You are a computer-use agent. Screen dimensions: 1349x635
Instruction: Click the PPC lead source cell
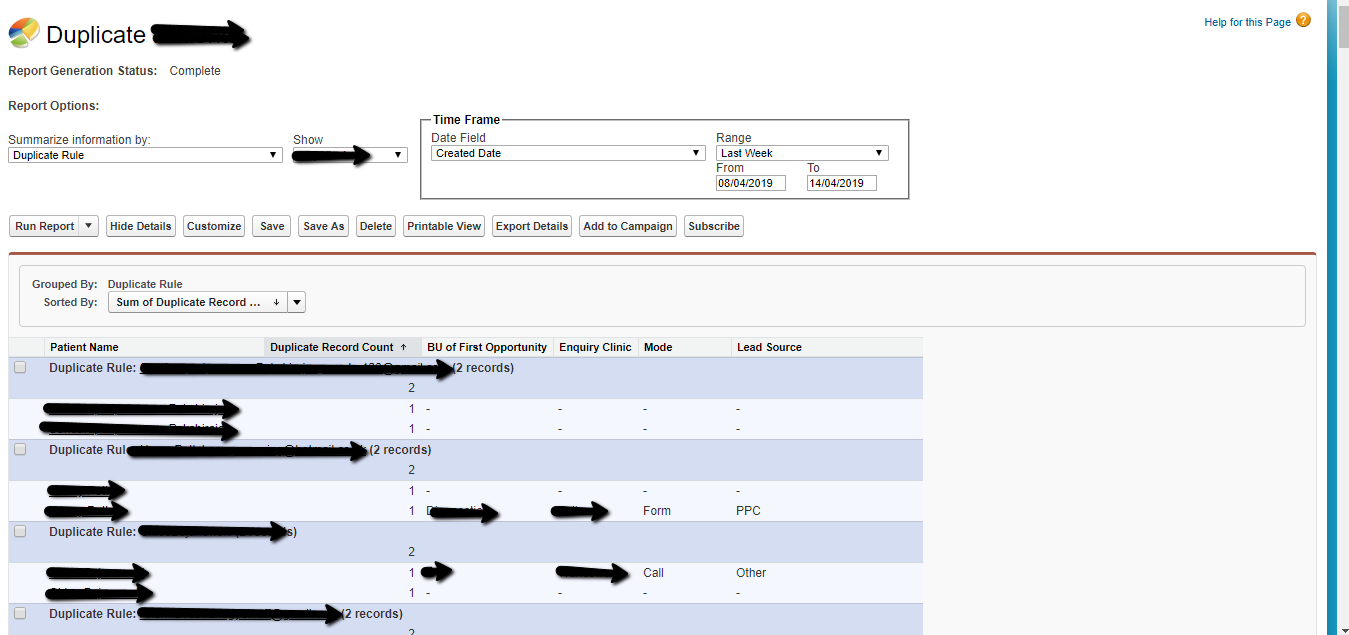748,511
